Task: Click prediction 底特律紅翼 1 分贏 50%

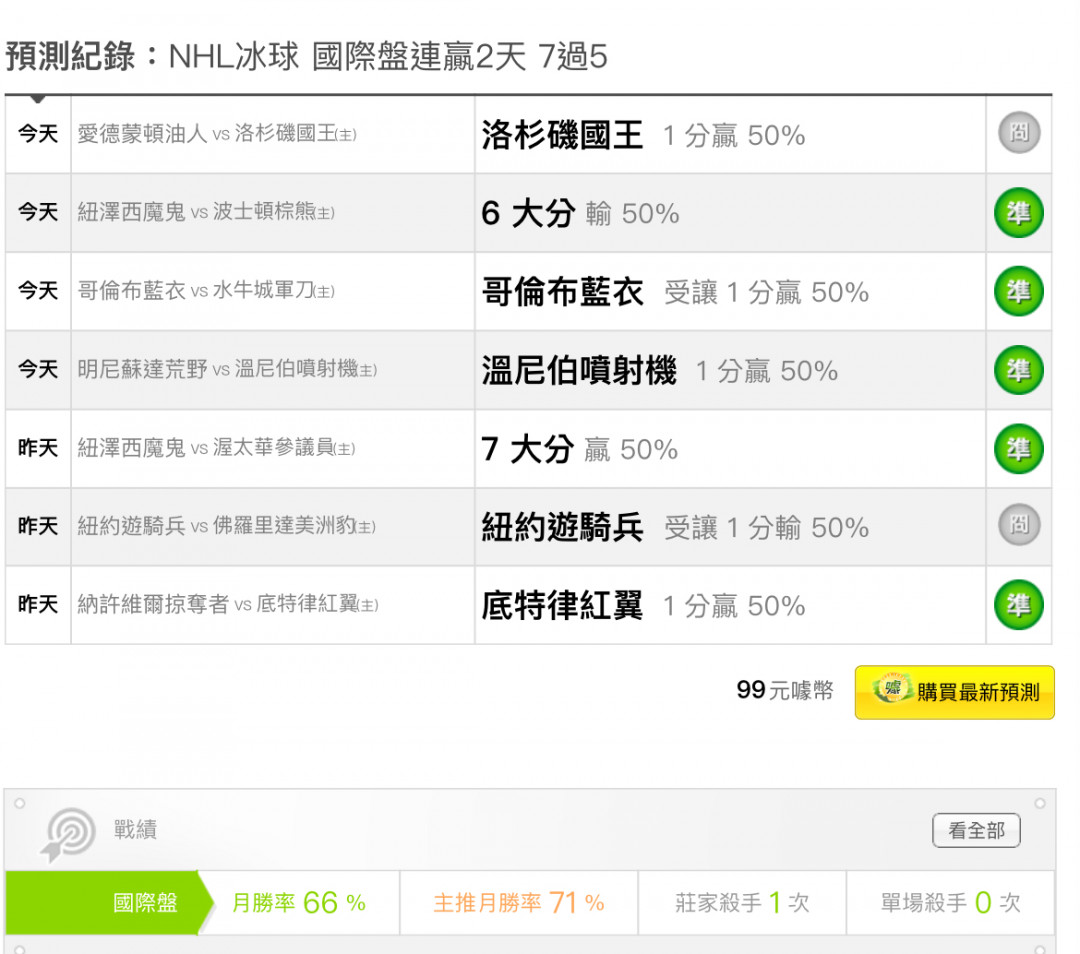Action: pos(643,606)
